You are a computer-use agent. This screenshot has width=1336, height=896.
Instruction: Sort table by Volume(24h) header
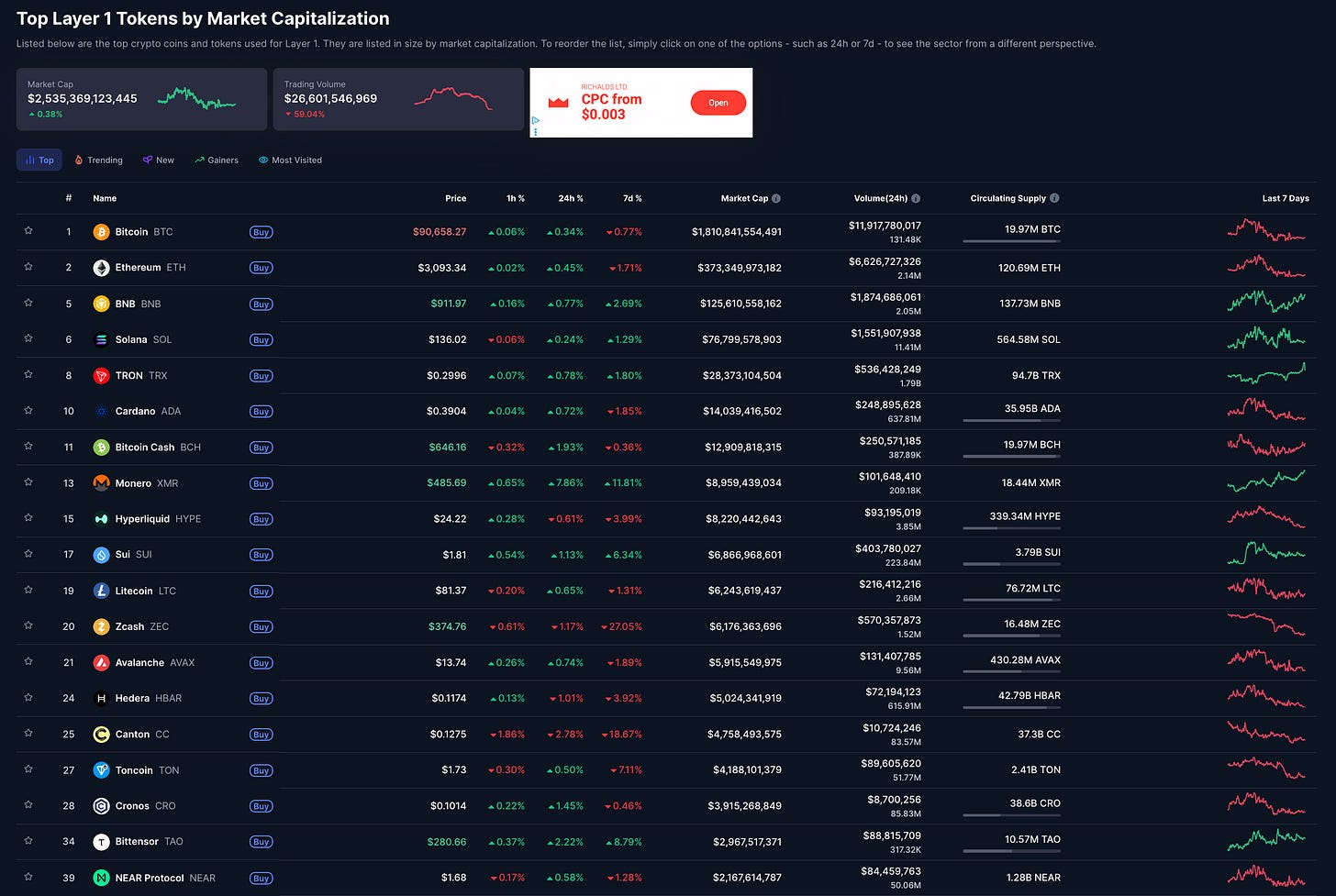tap(881, 198)
